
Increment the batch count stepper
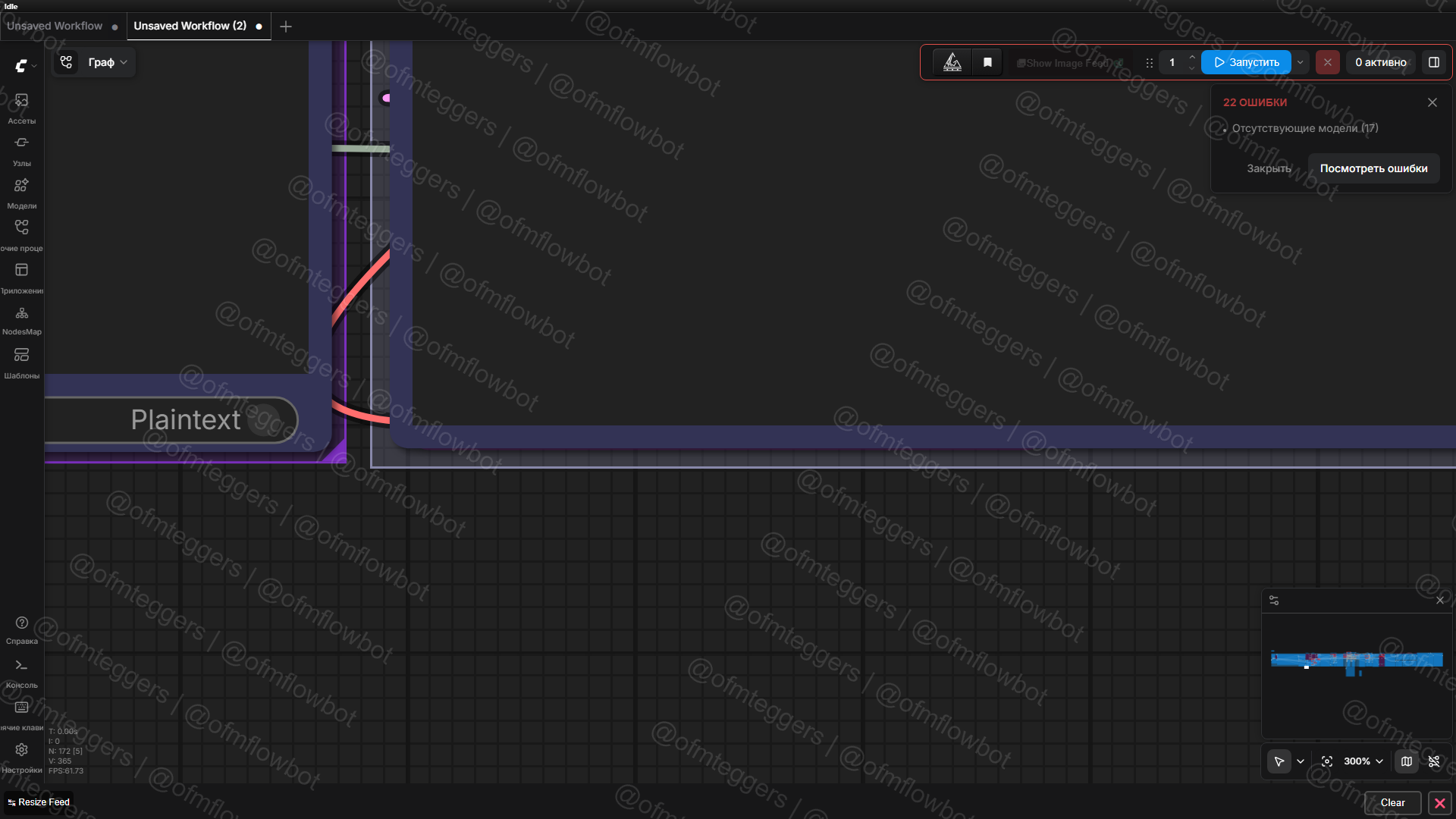1192,57
